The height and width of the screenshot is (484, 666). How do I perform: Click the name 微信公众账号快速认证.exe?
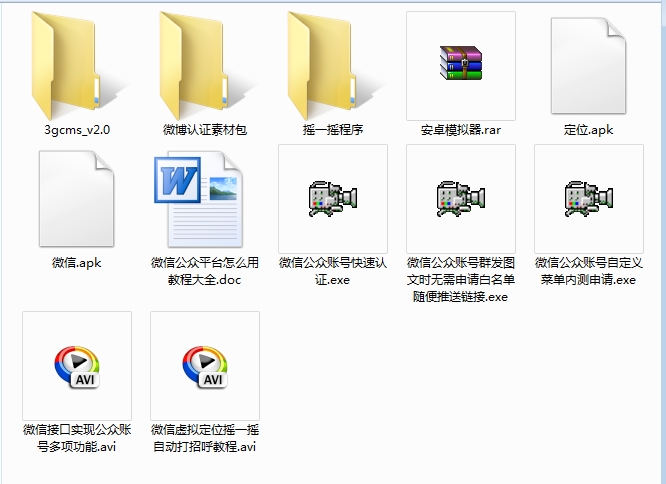tap(333, 271)
